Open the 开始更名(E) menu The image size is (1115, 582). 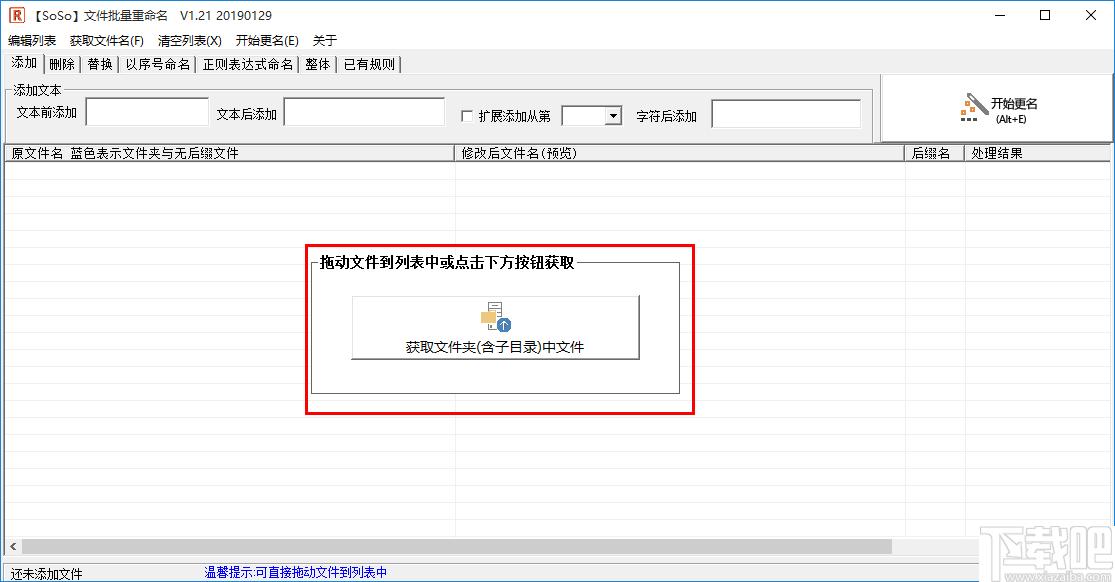coord(267,41)
